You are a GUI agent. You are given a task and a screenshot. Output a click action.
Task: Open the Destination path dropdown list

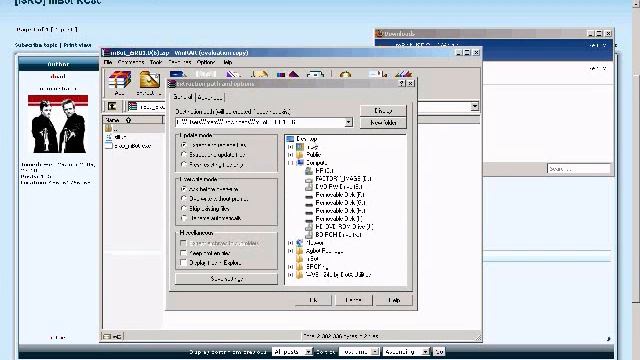pos(348,122)
